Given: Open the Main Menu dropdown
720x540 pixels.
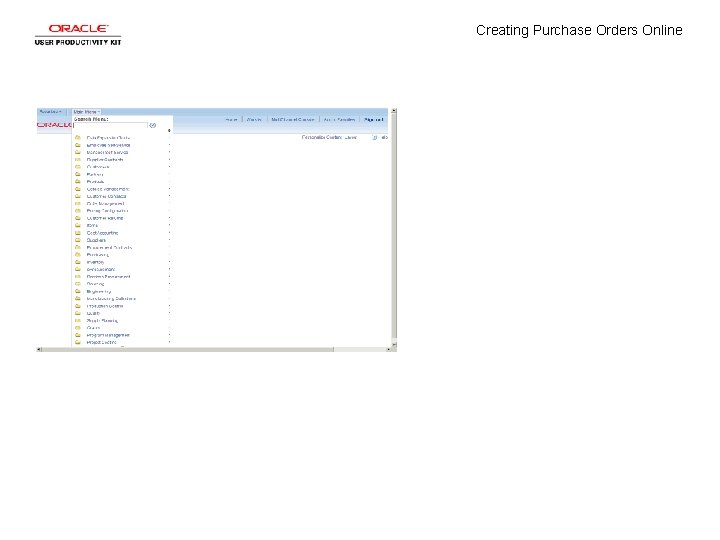Looking at the screenshot, I should click(86, 112).
